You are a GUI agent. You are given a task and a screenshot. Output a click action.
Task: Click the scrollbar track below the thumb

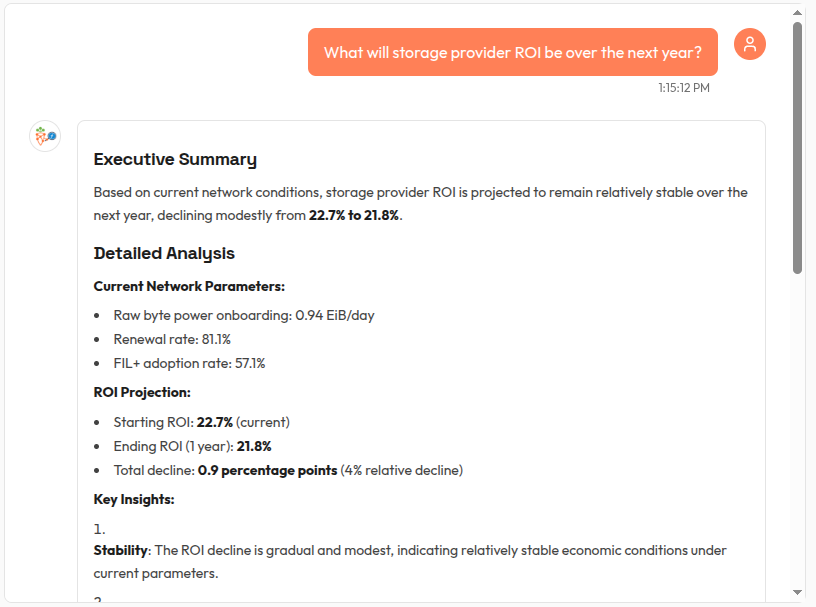(x=797, y=420)
